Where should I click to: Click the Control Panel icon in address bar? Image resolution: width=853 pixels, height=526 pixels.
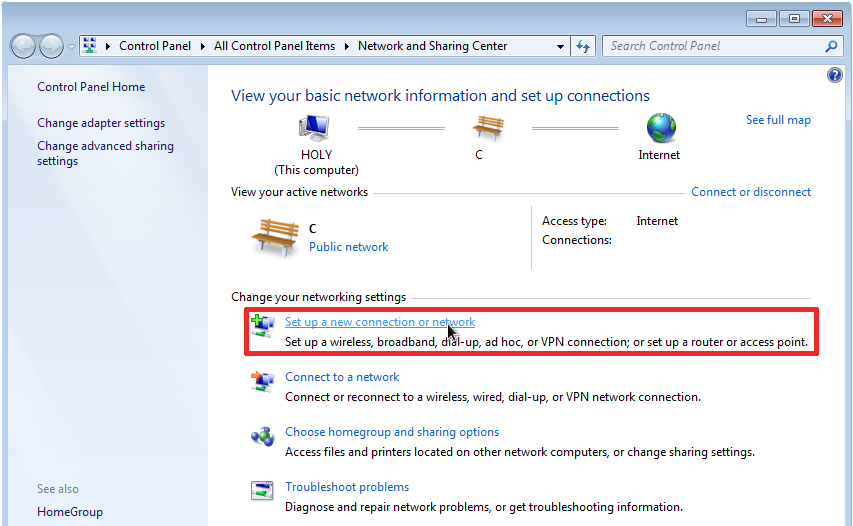[x=90, y=46]
